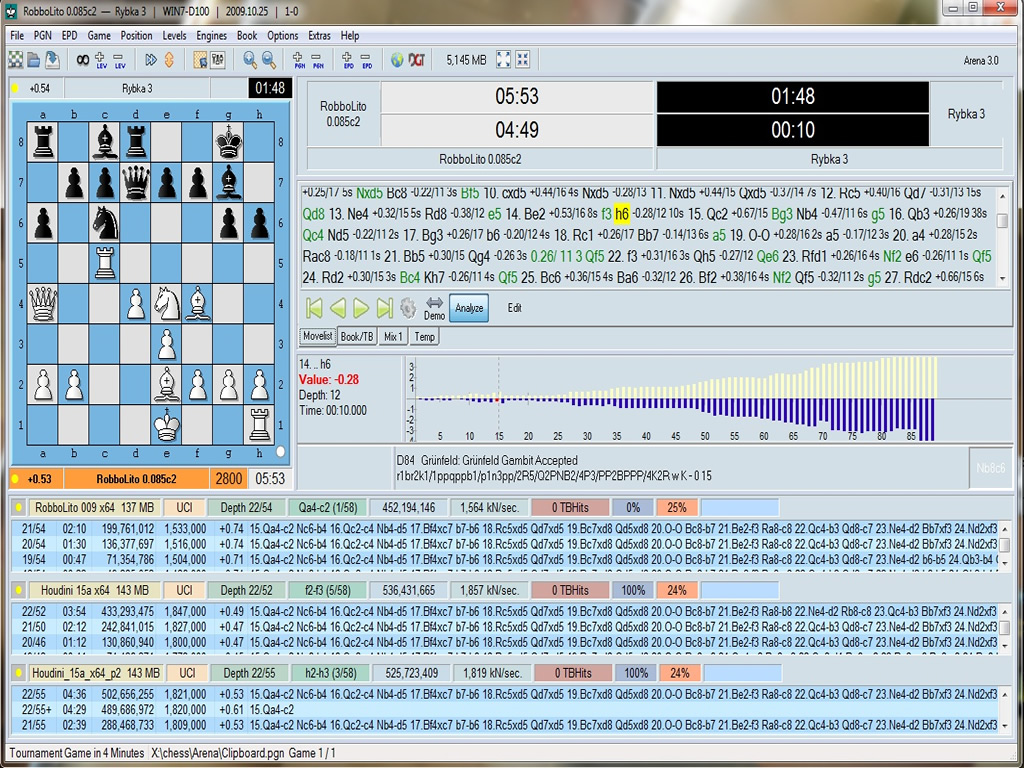Screen dimensions: 1024x768
Task: Switch to the Book/TB tab
Action: point(357,336)
